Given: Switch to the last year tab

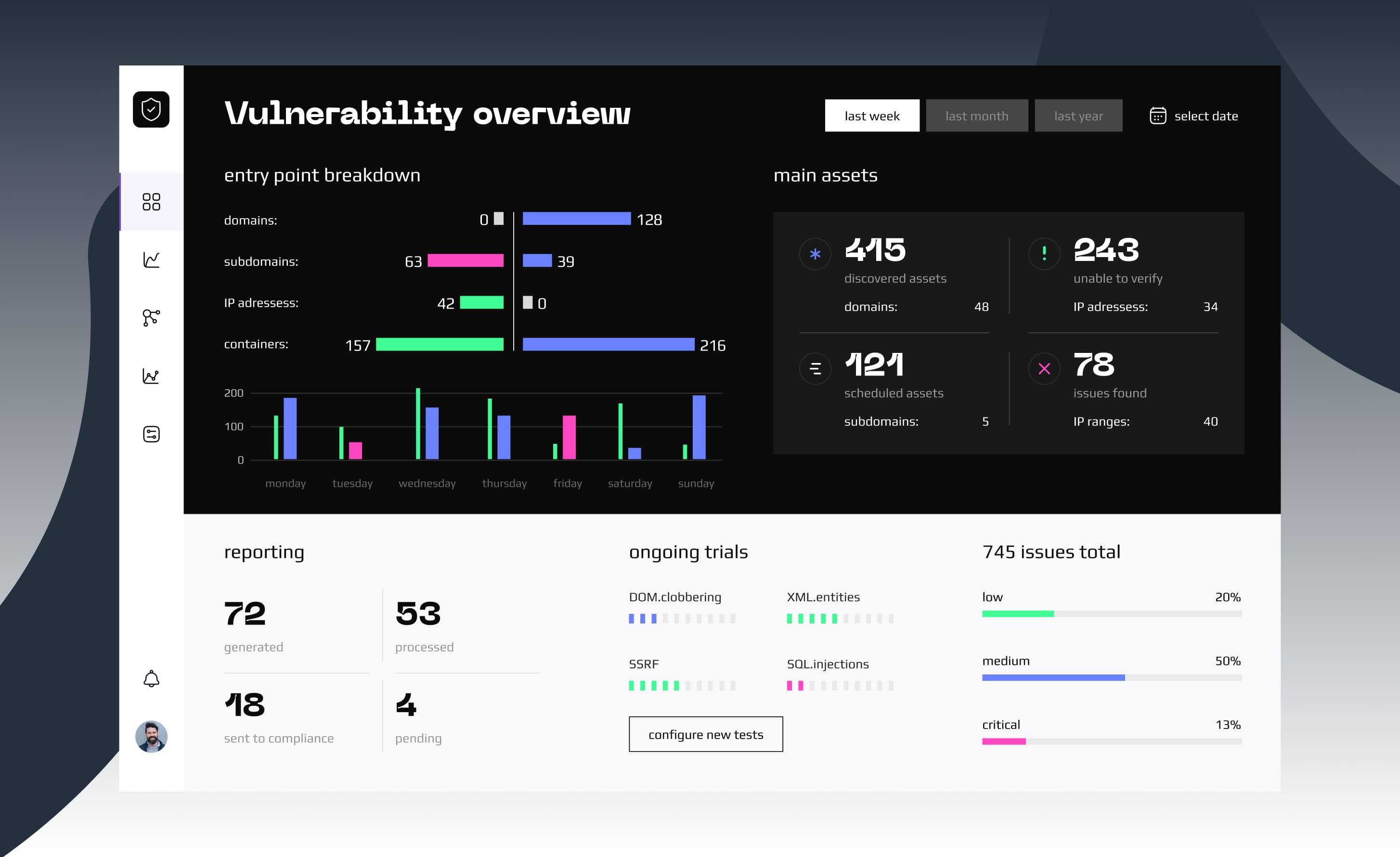Looking at the screenshot, I should point(1078,116).
